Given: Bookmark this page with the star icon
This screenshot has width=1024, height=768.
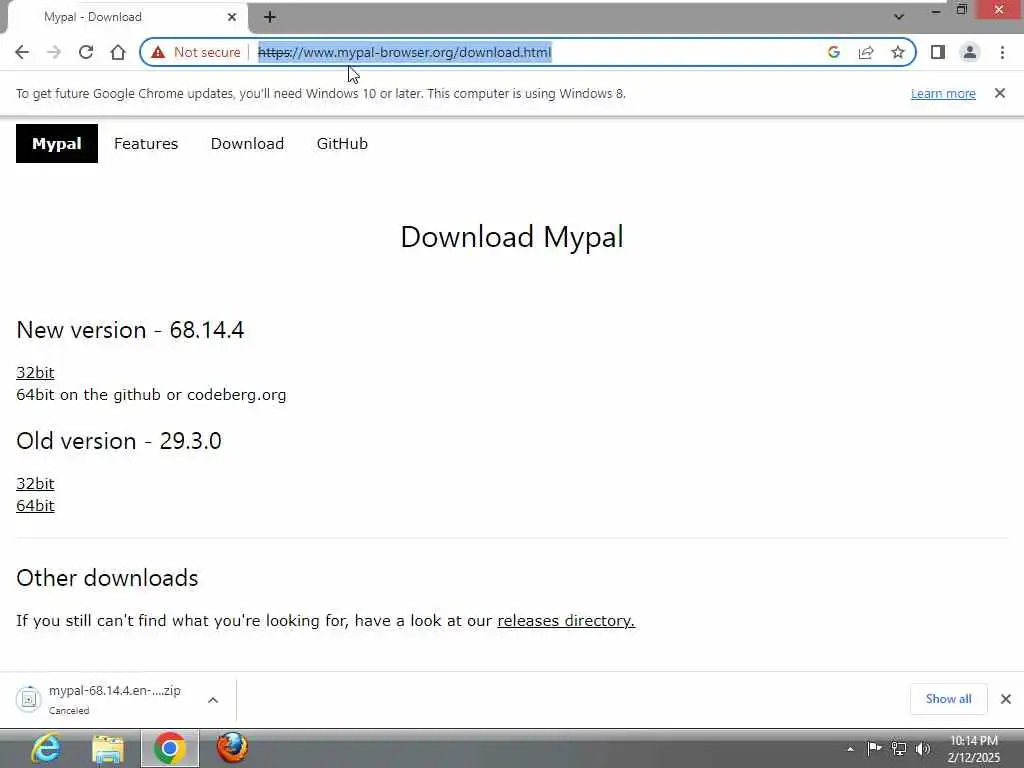Looking at the screenshot, I should point(898,52).
